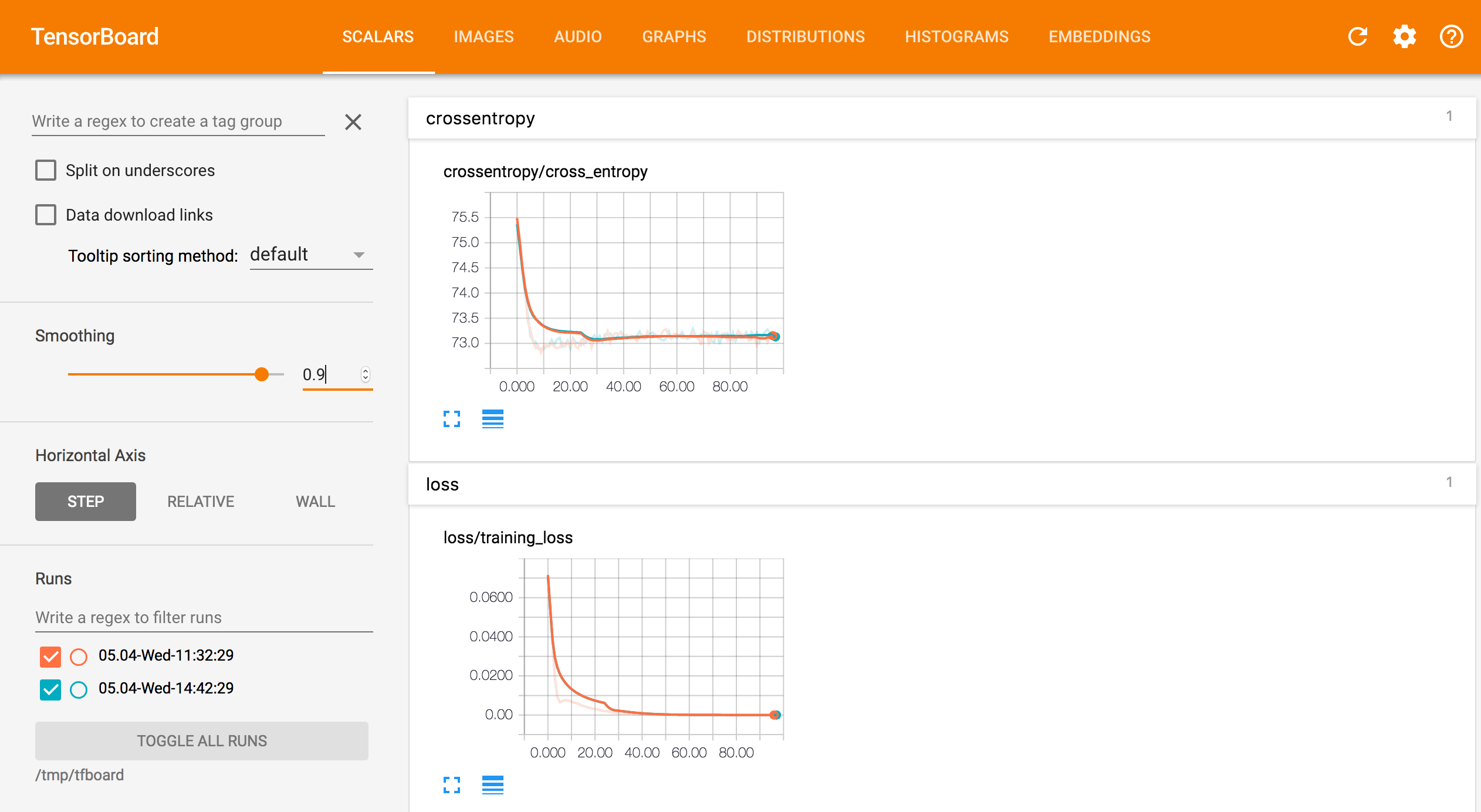Open Tooltip sorting method dropdown

(311, 255)
